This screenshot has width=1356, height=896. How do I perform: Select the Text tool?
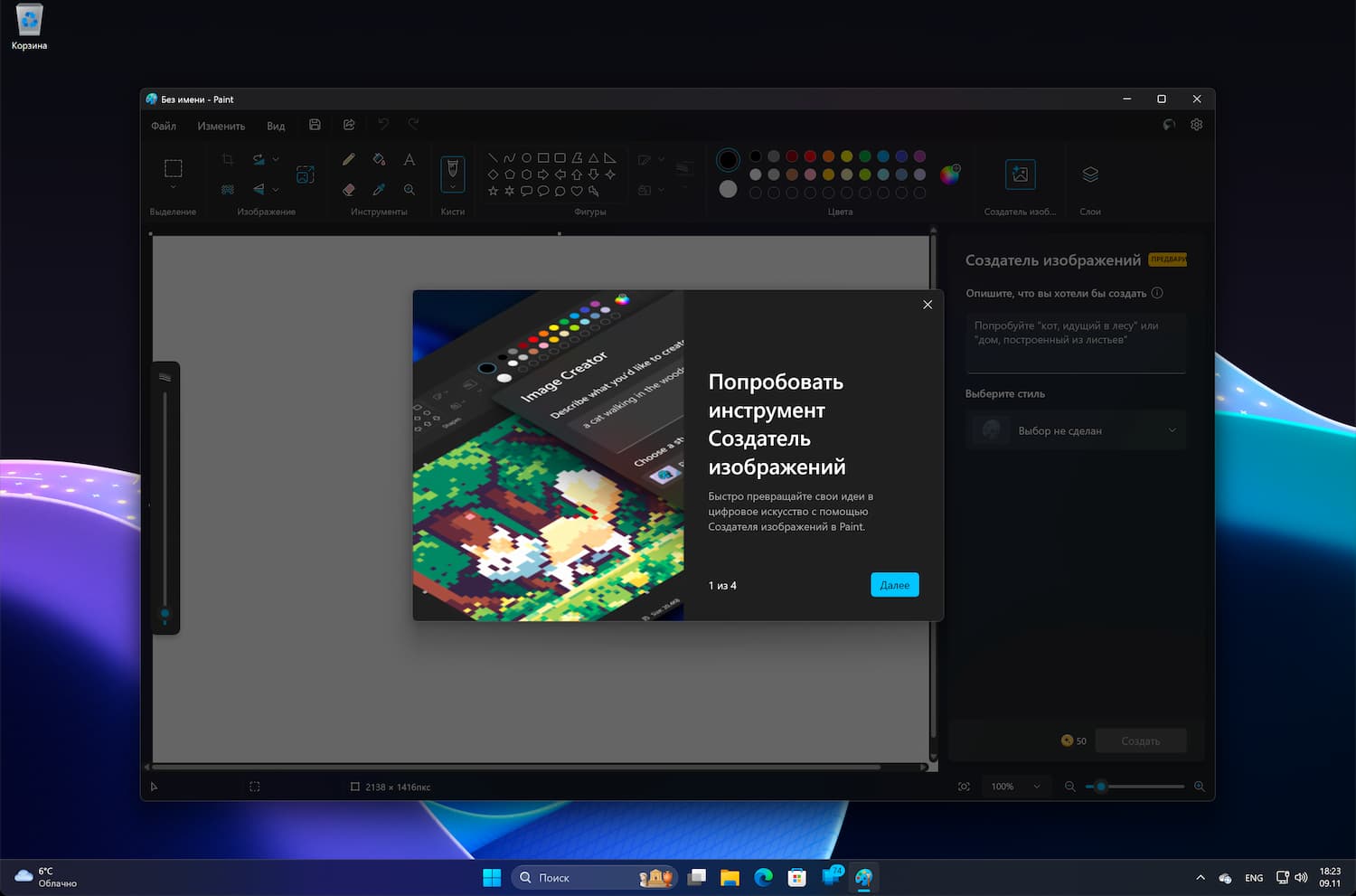pyautogui.click(x=410, y=159)
